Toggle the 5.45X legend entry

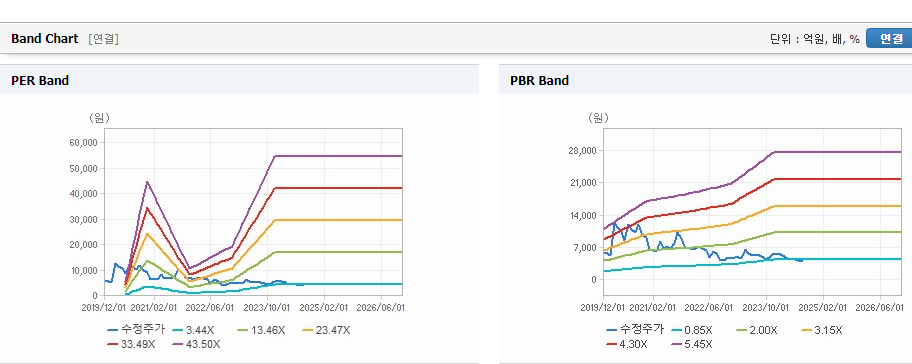tap(691, 344)
